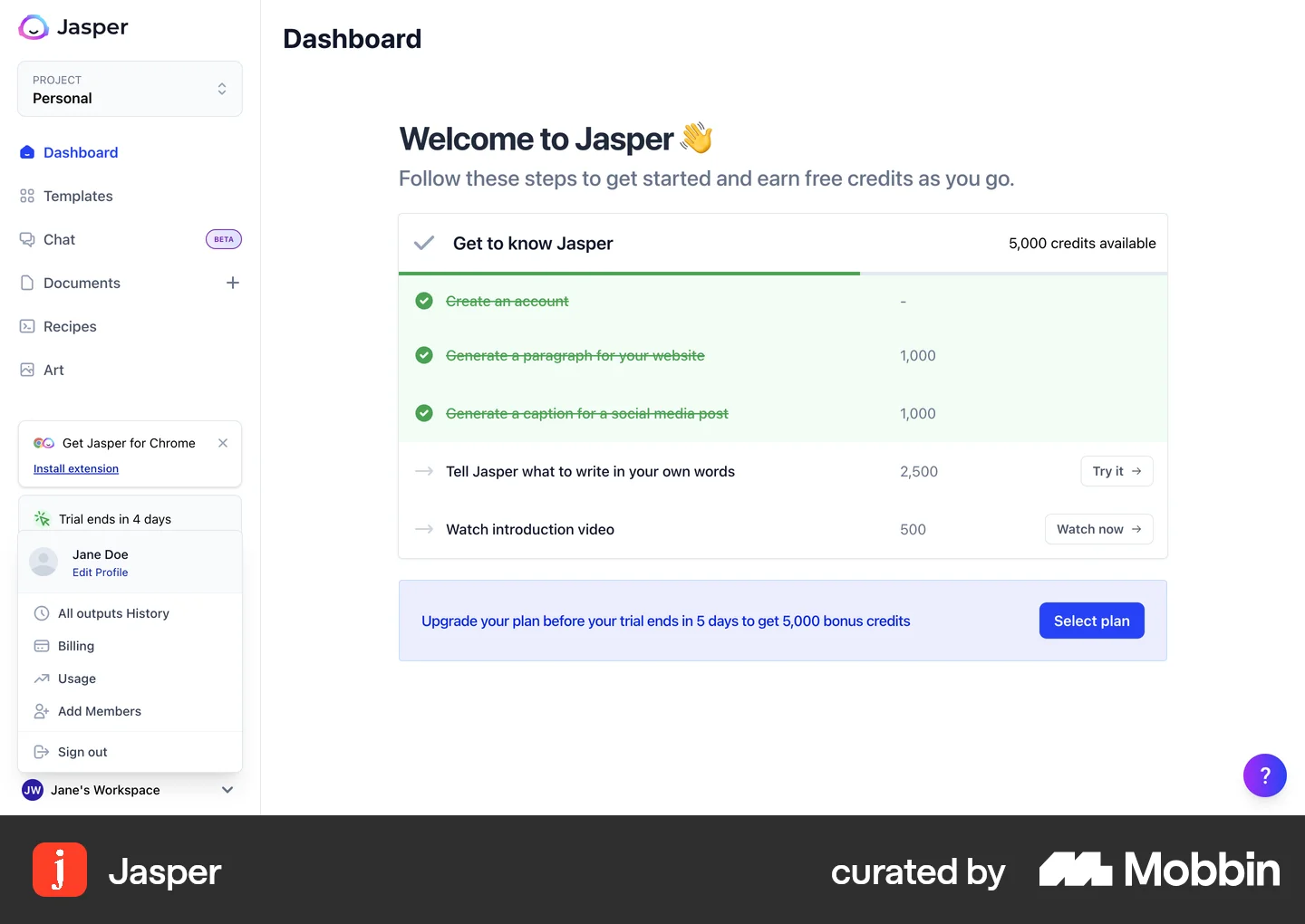Image resolution: width=1305 pixels, height=924 pixels.
Task: Click the Add Members person icon
Action: (x=42, y=711)
